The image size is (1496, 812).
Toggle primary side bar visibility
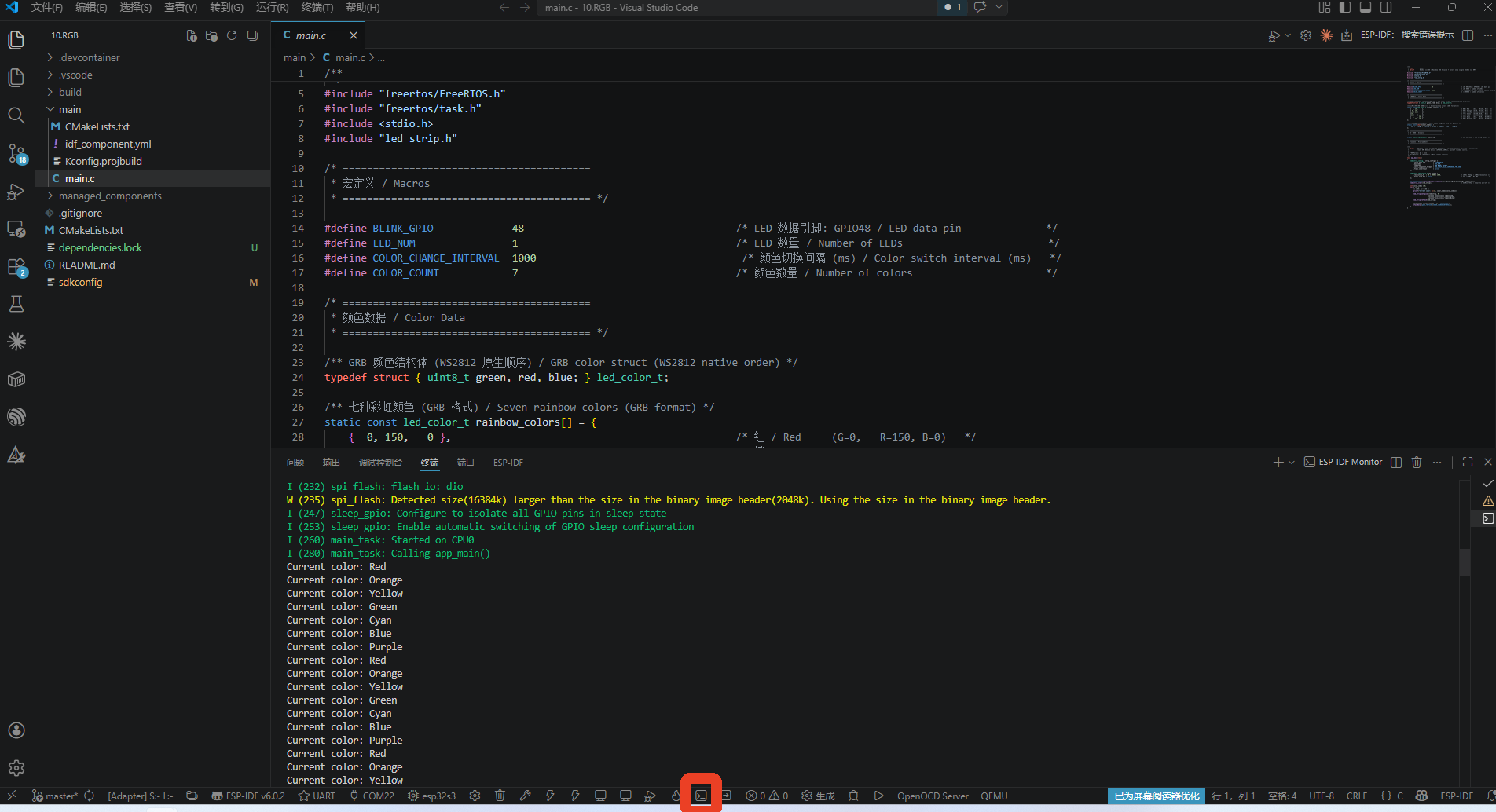click(x=1345, y=7)
